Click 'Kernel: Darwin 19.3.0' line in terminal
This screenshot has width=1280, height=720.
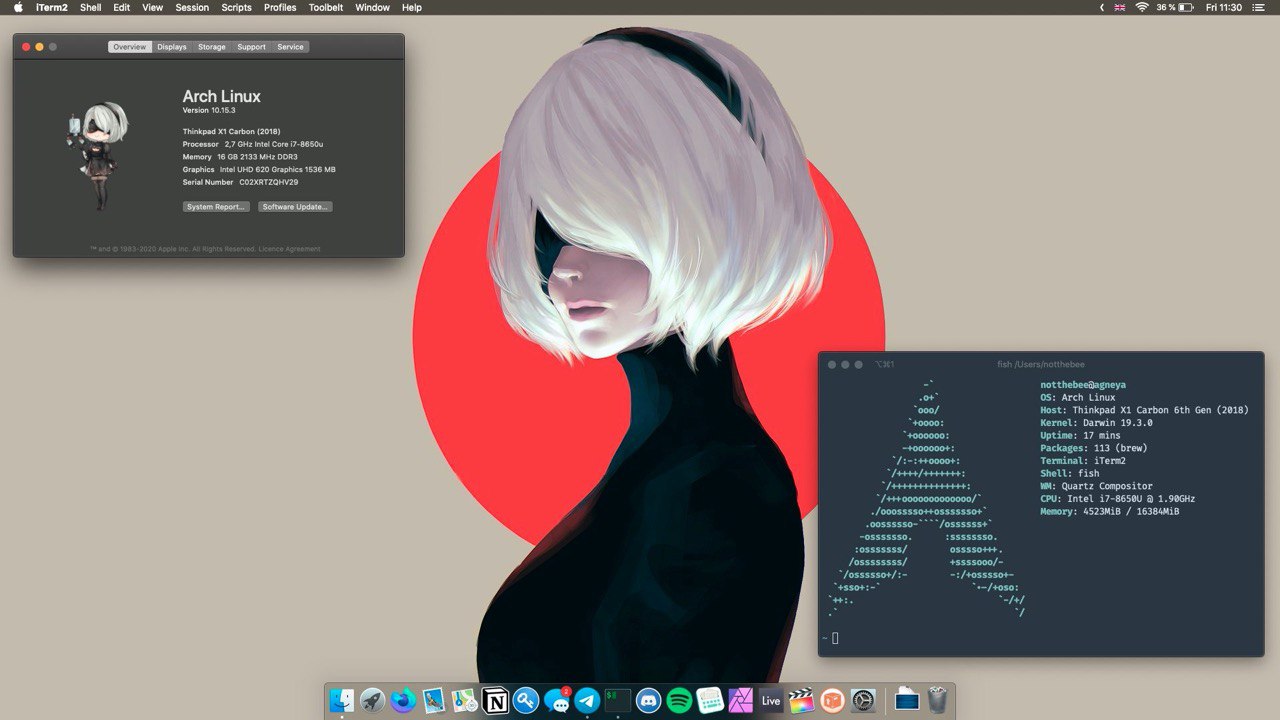tap(1096, 423)
